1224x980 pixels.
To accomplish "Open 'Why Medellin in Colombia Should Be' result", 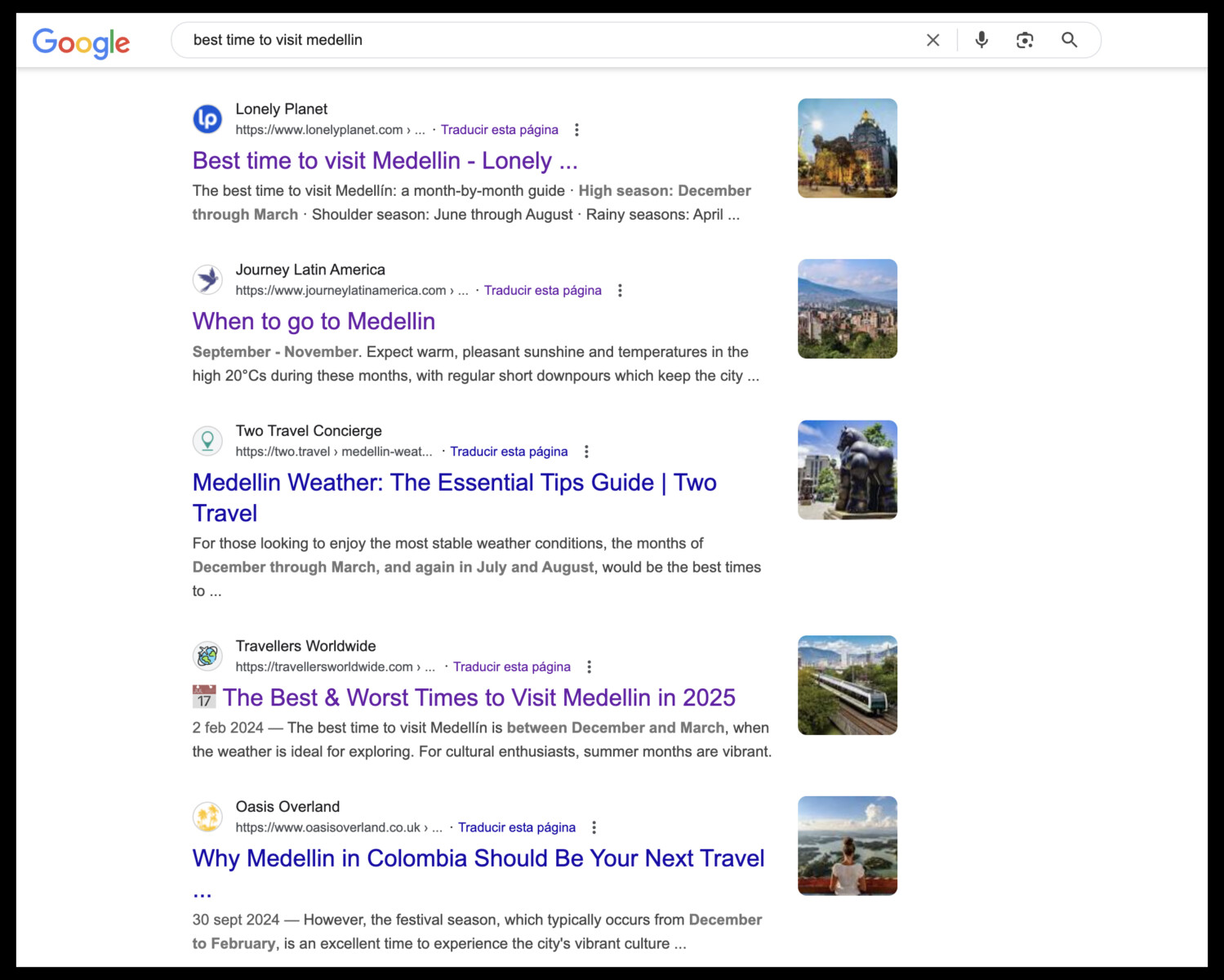I will (x=478, y=872).
